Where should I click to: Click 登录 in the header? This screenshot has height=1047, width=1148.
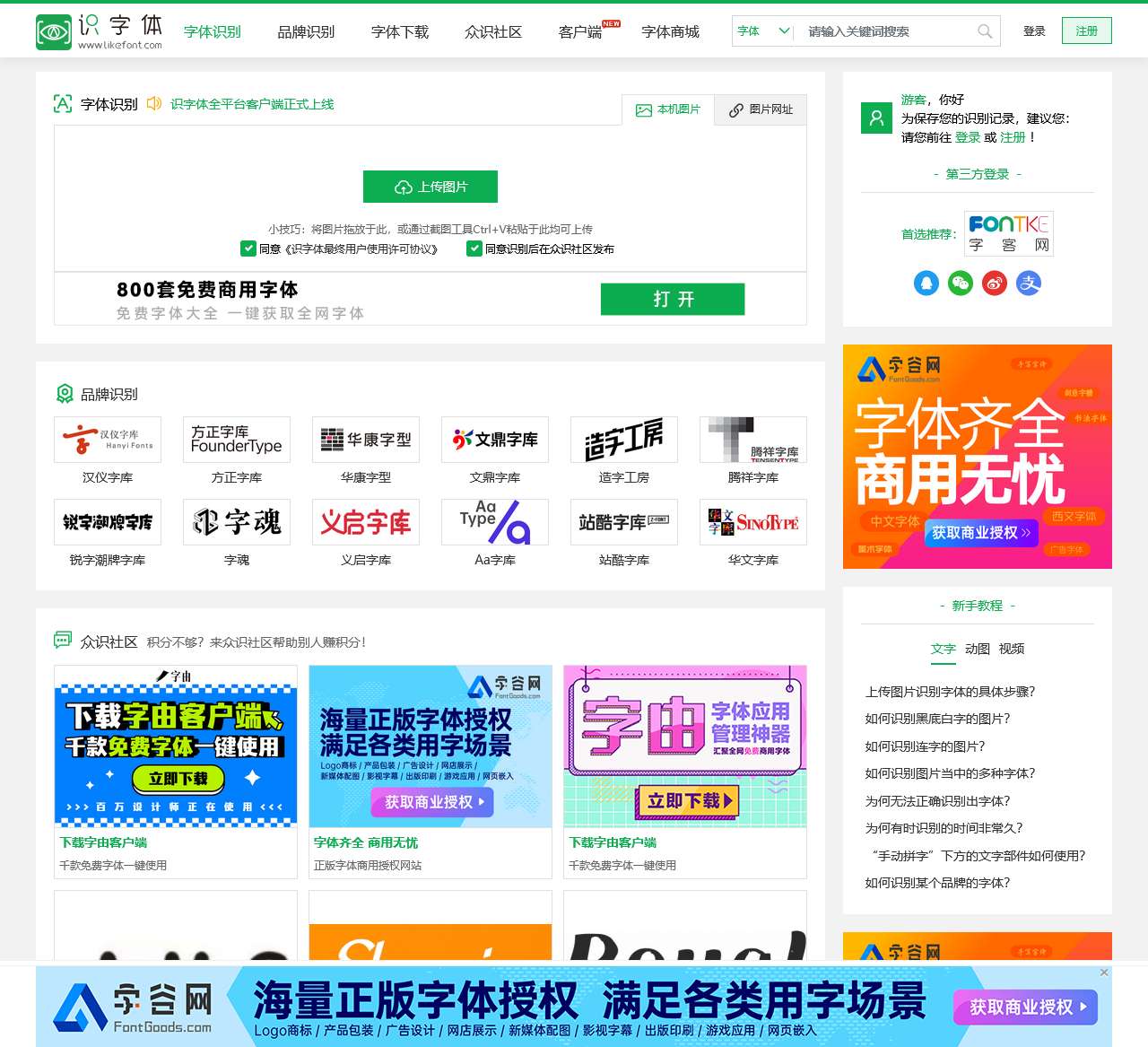coord(1034,31)
